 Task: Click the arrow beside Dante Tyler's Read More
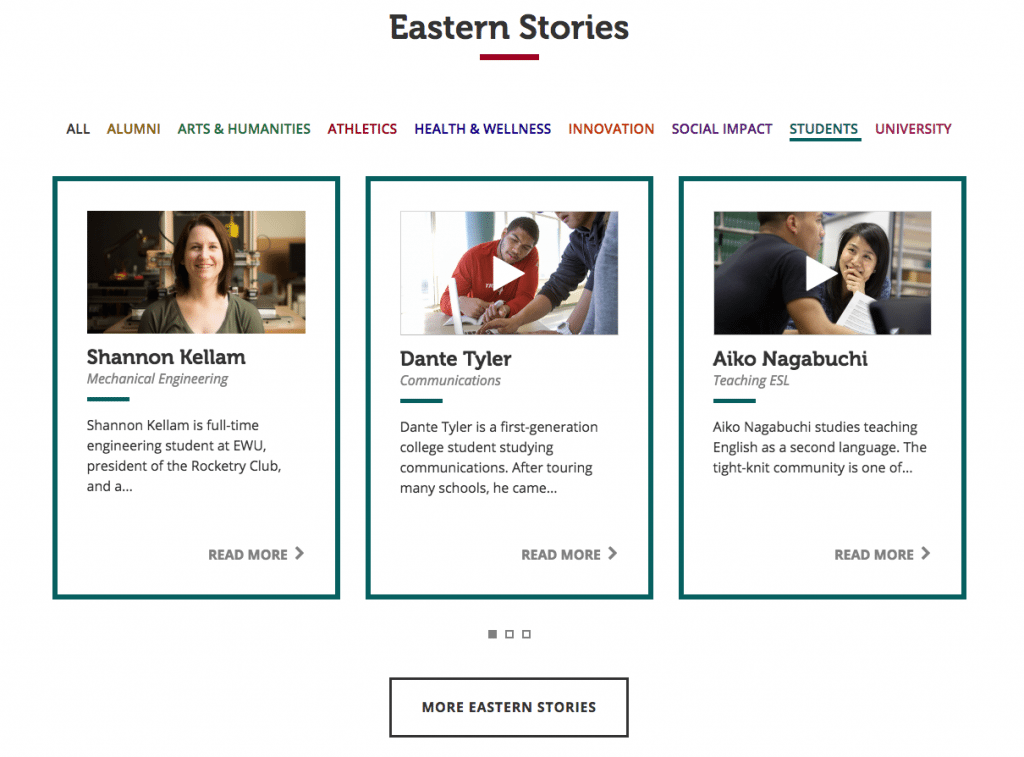[x=612, y=553]
